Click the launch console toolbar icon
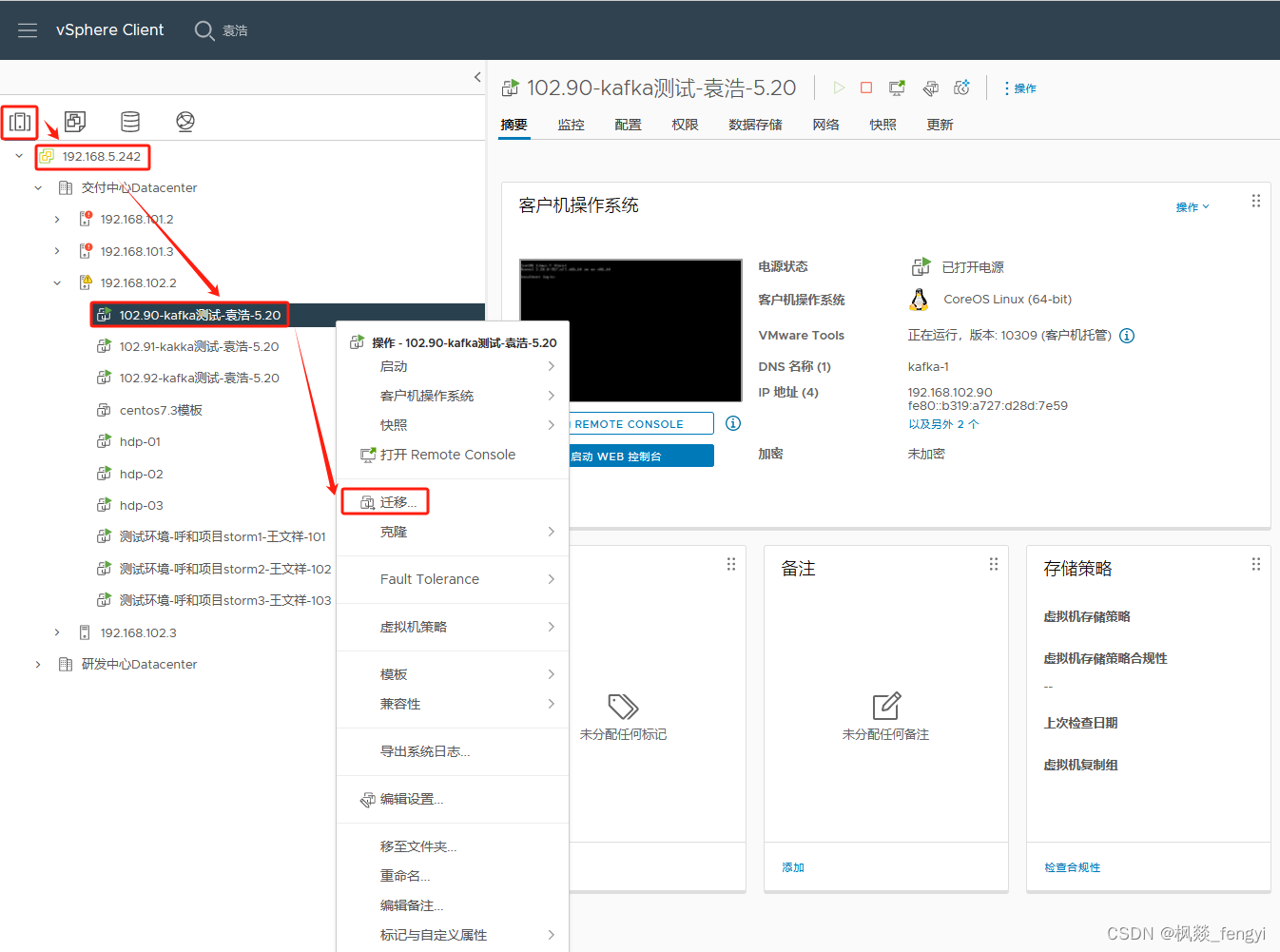Image resolution: width=1280 pixels, height=952 pixels. (897, 87)
